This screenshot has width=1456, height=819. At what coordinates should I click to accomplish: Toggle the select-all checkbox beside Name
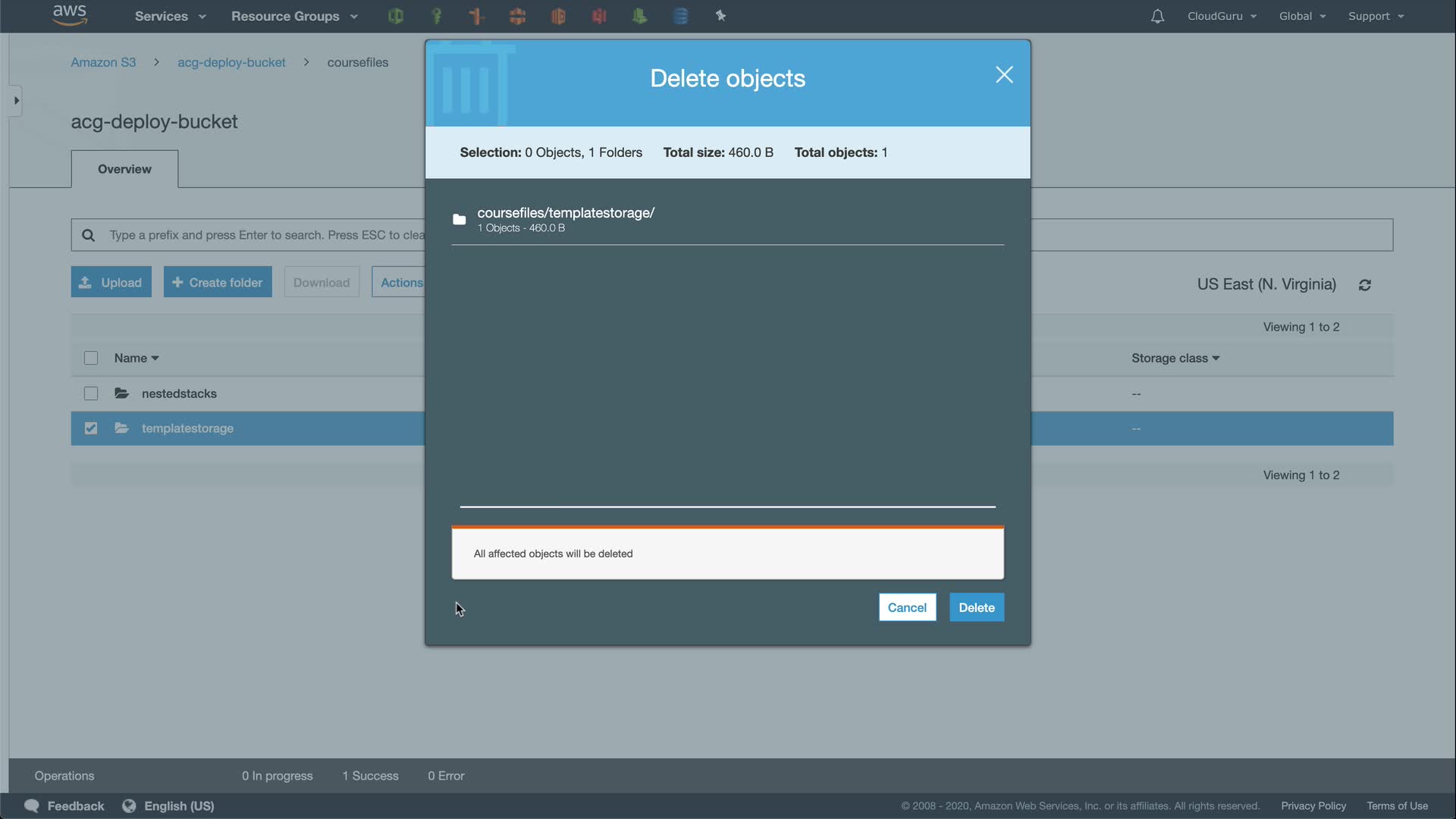point(91,358)
